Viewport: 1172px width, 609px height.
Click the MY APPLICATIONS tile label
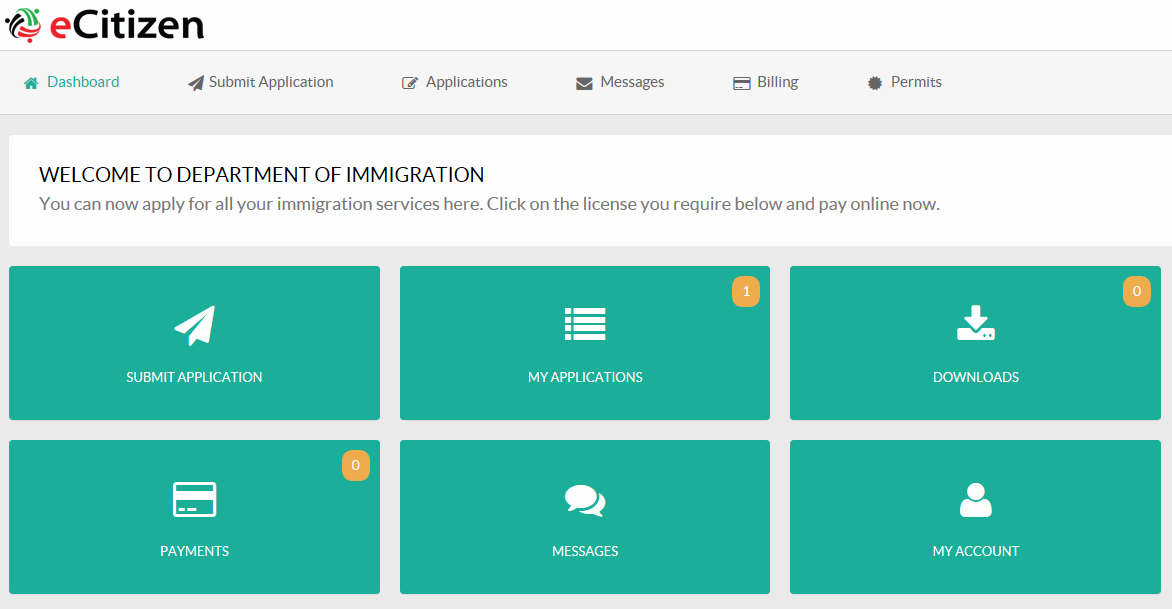(585, 377)
